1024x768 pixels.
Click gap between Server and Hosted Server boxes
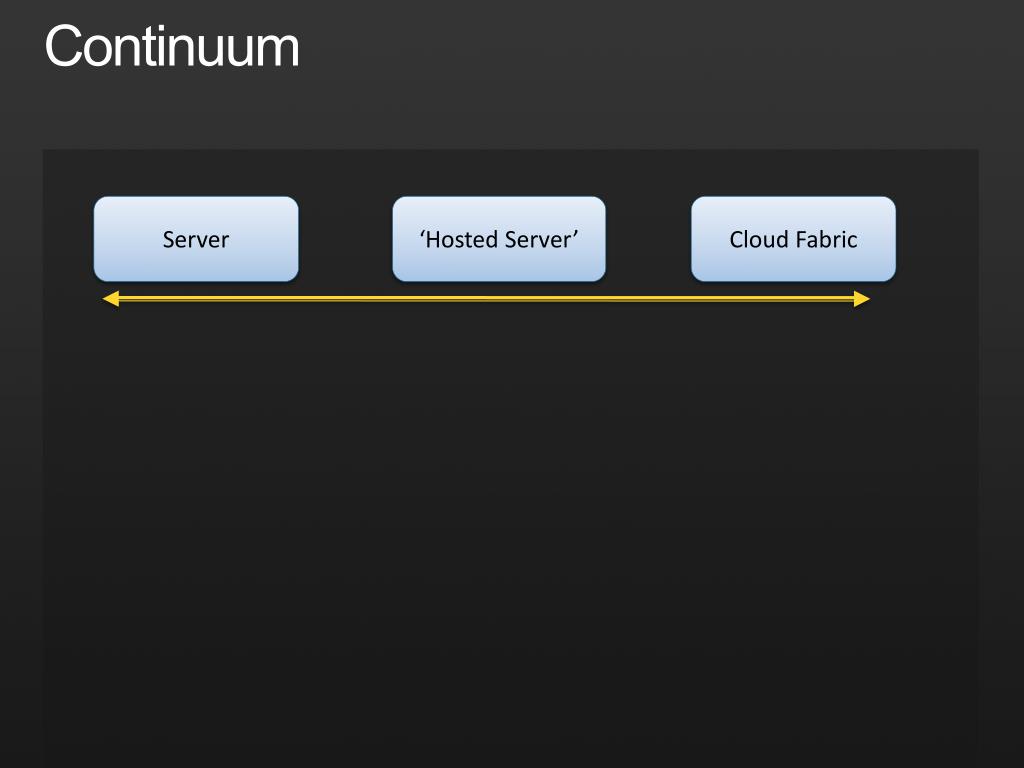(x=345, y=239)
